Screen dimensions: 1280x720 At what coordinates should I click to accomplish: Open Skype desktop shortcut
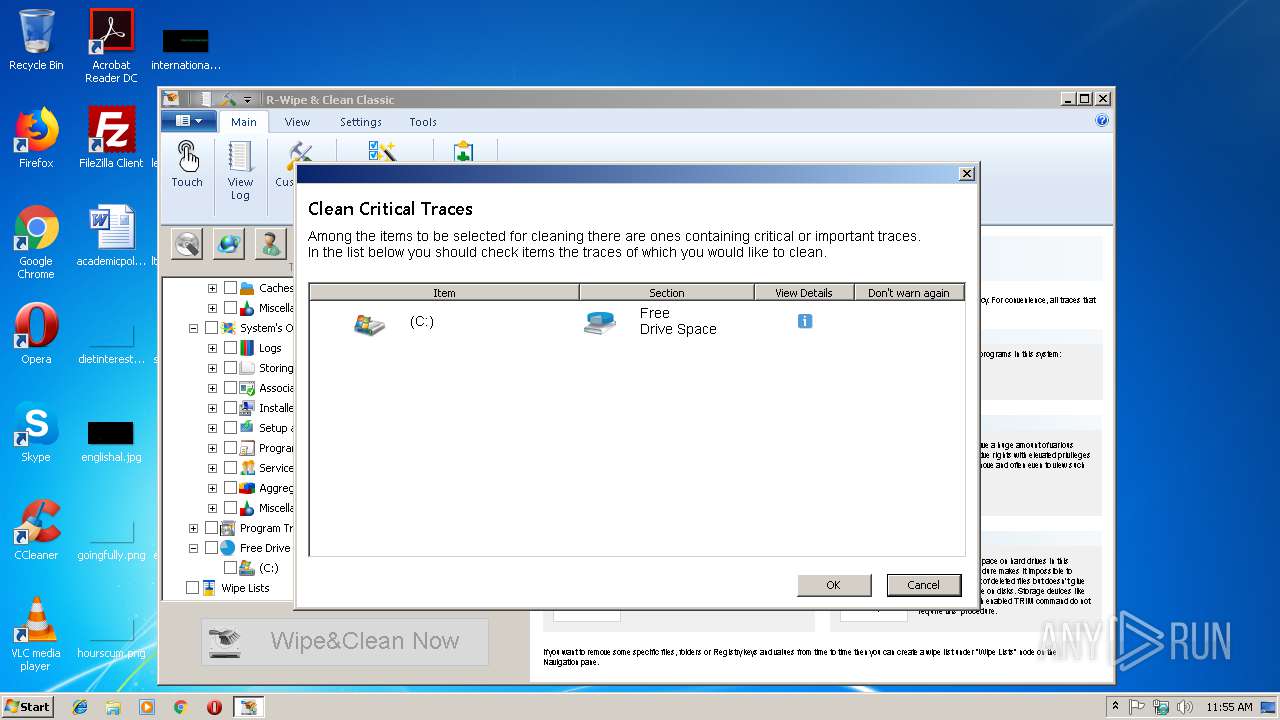(x=36, y=432)
